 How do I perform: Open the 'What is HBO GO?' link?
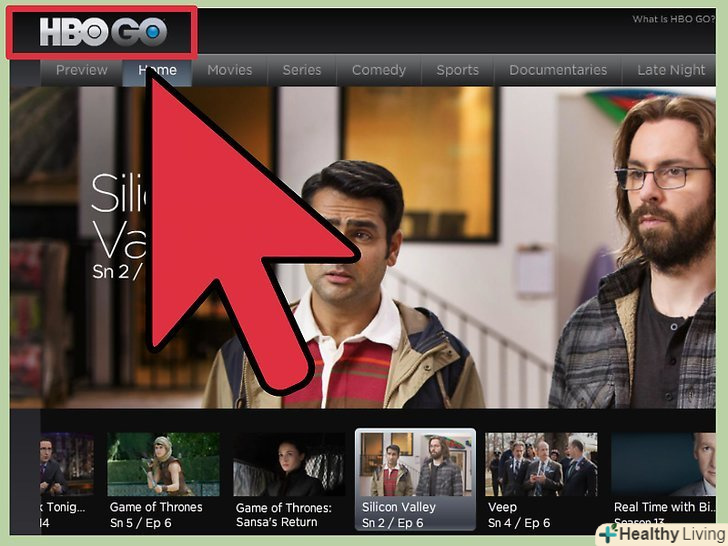click(674, 19)
